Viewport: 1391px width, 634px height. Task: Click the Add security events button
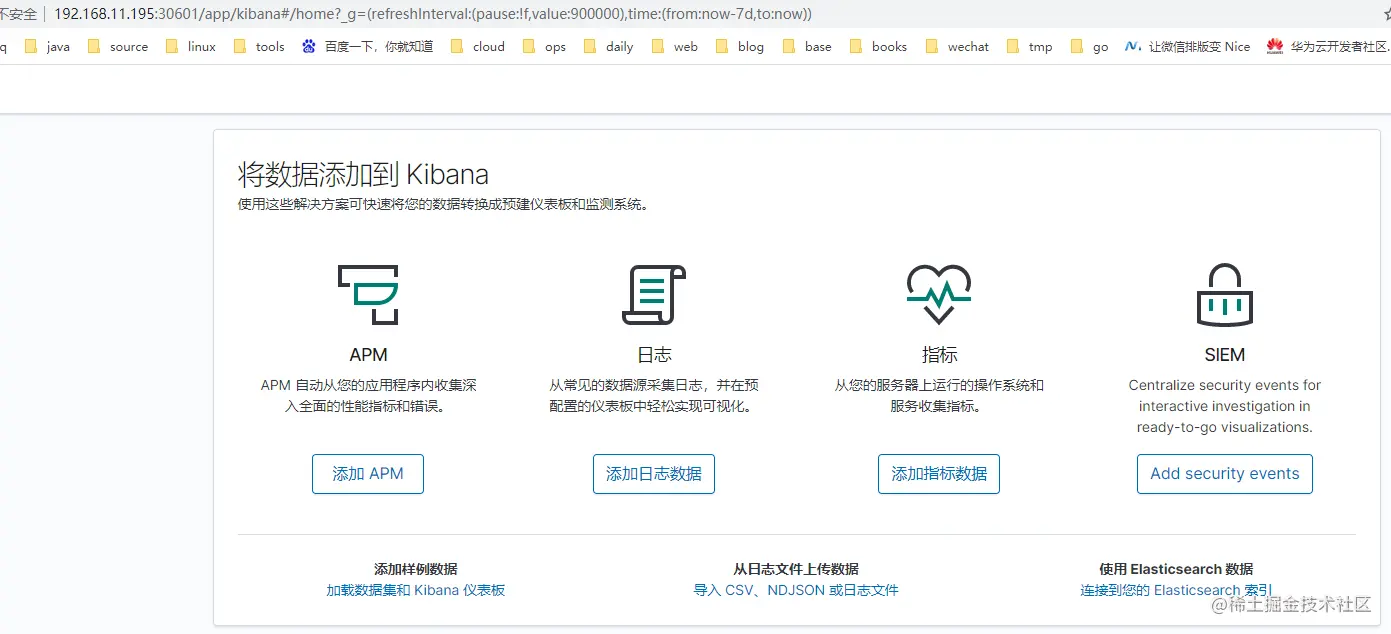click(1225, 474)
